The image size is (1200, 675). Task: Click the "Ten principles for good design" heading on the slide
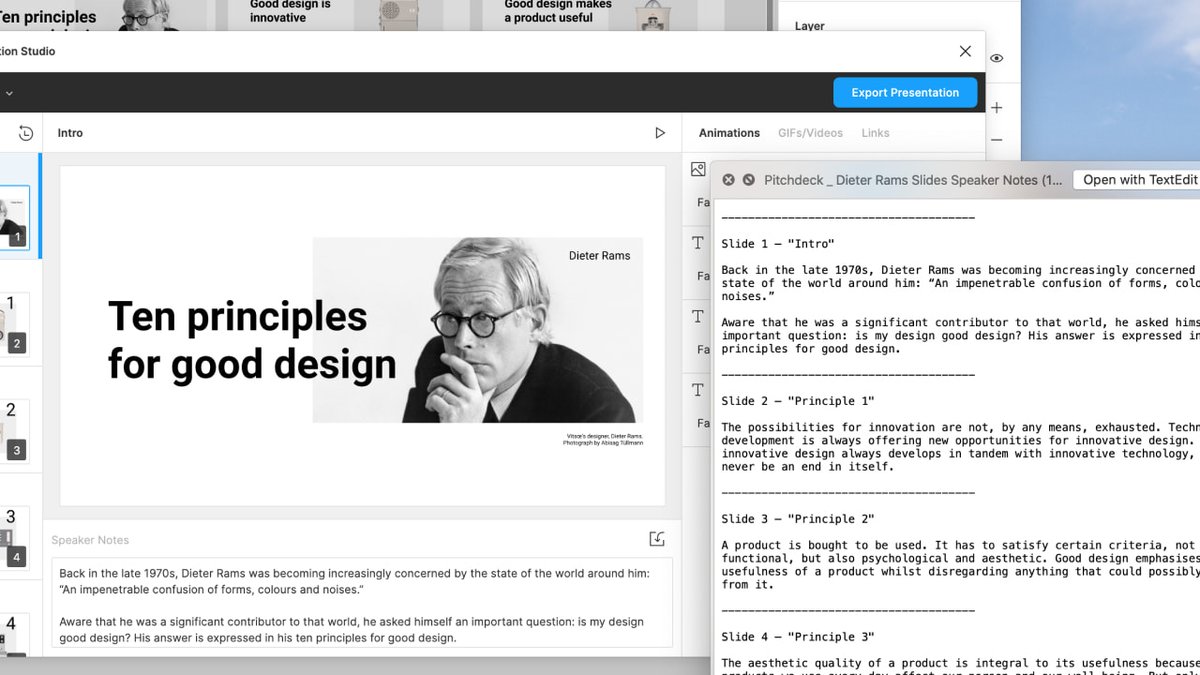(251, 341)
